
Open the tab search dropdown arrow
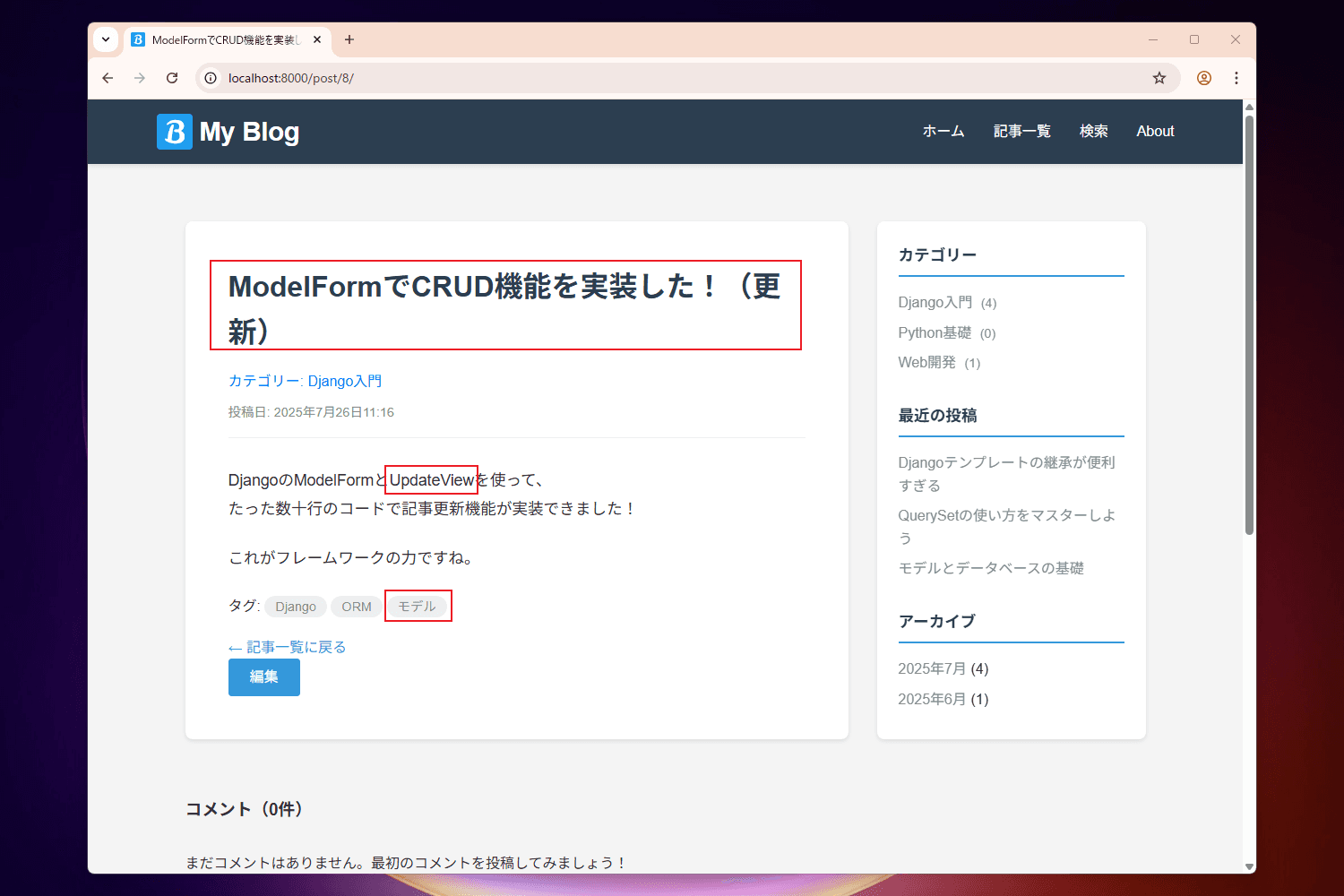pos(106,39)
